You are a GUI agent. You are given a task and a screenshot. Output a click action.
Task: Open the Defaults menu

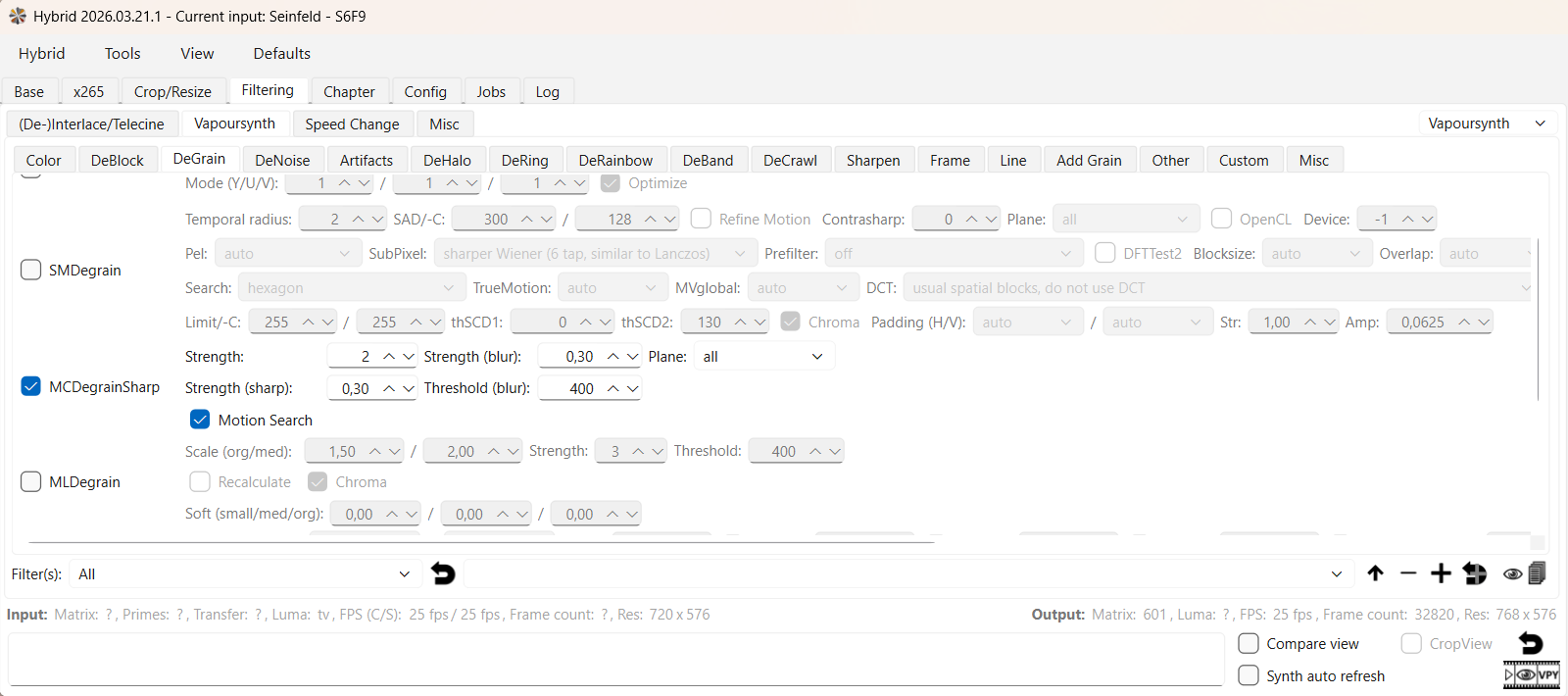pos(281,54)
